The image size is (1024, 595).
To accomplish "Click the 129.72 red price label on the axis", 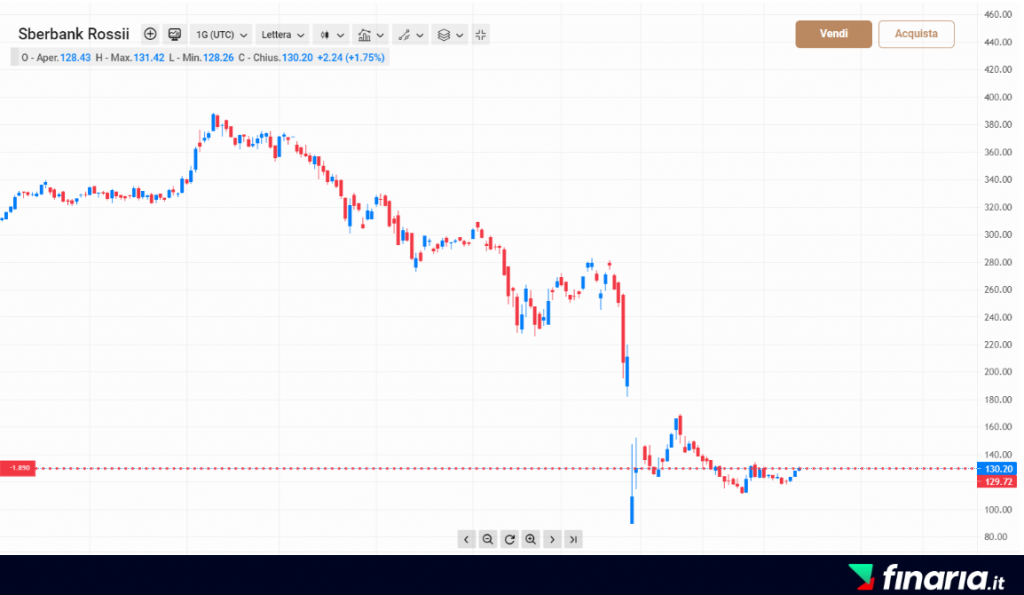I will tap(997, 482).
